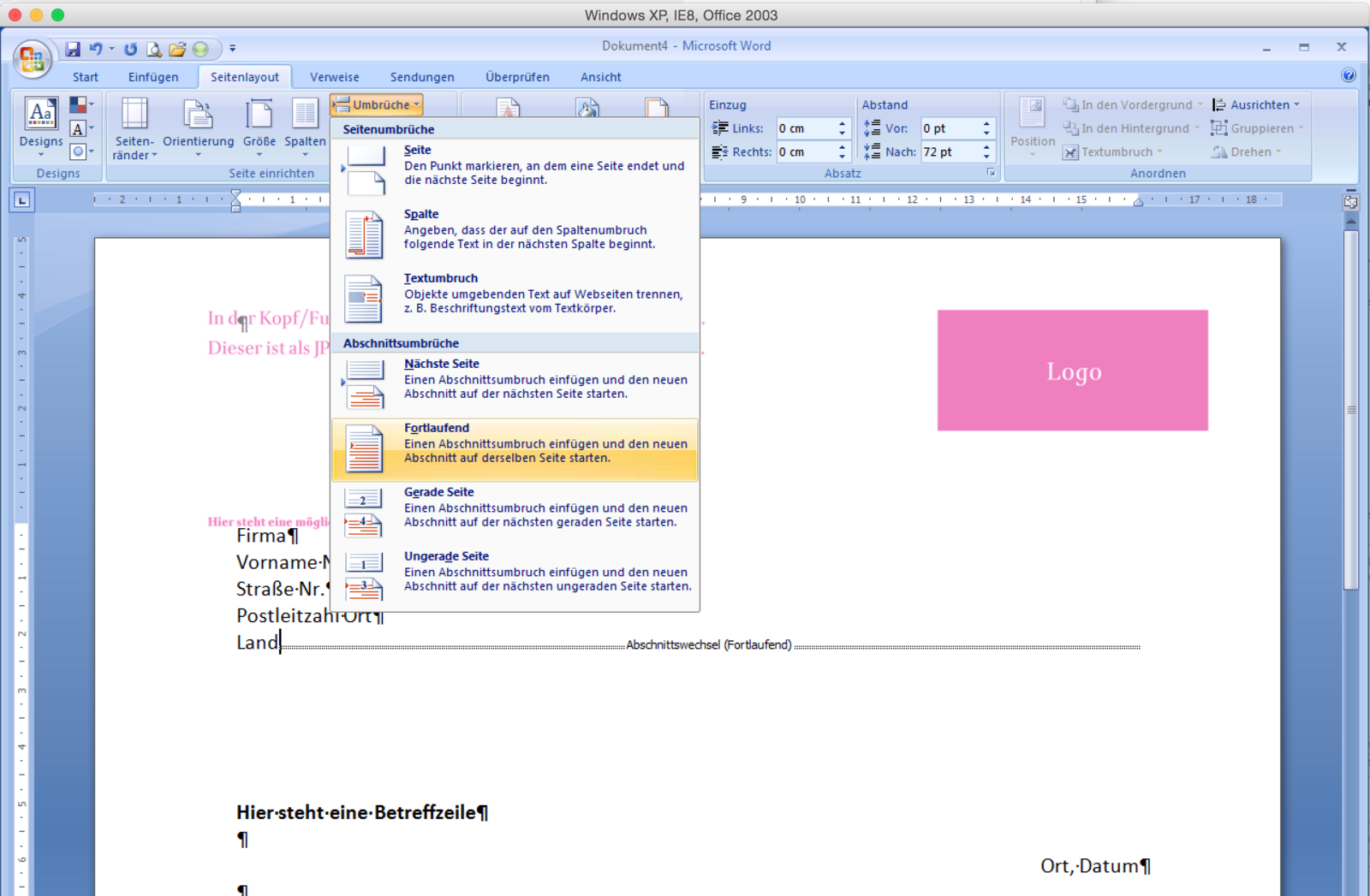Viewport: 1370px width, 896px height.
Task: Open the Spalten columns dropdown
Action: (305, 128)
